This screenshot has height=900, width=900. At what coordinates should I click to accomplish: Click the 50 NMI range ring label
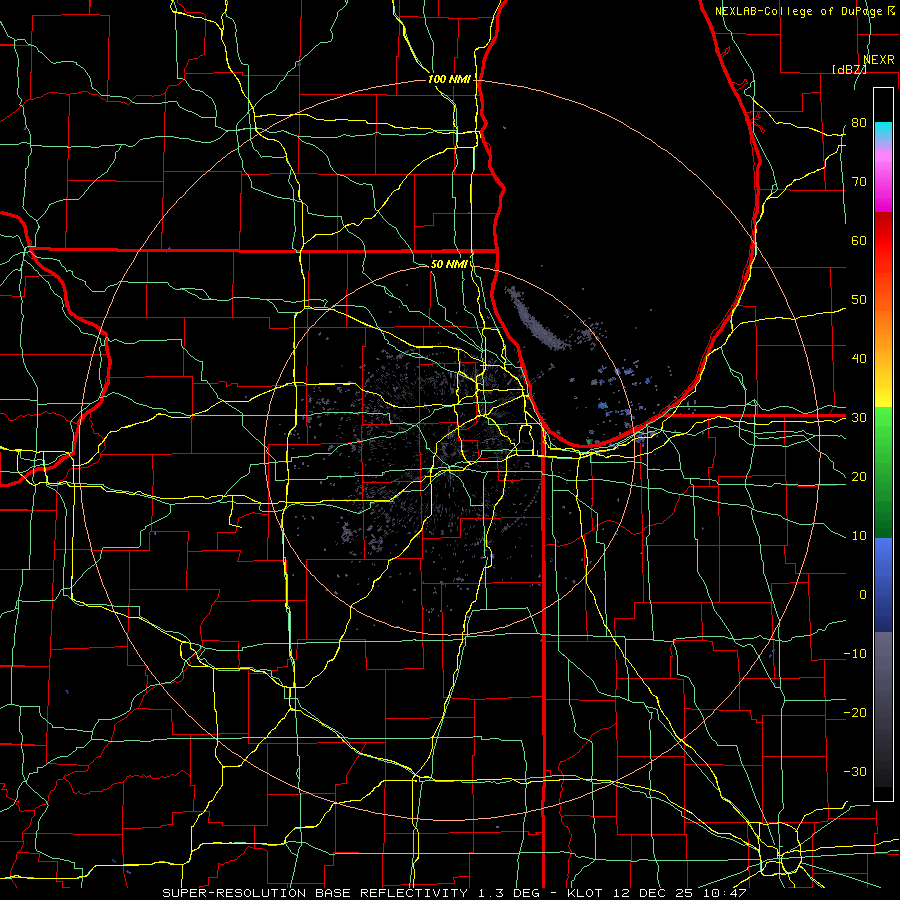pos(449,264)
